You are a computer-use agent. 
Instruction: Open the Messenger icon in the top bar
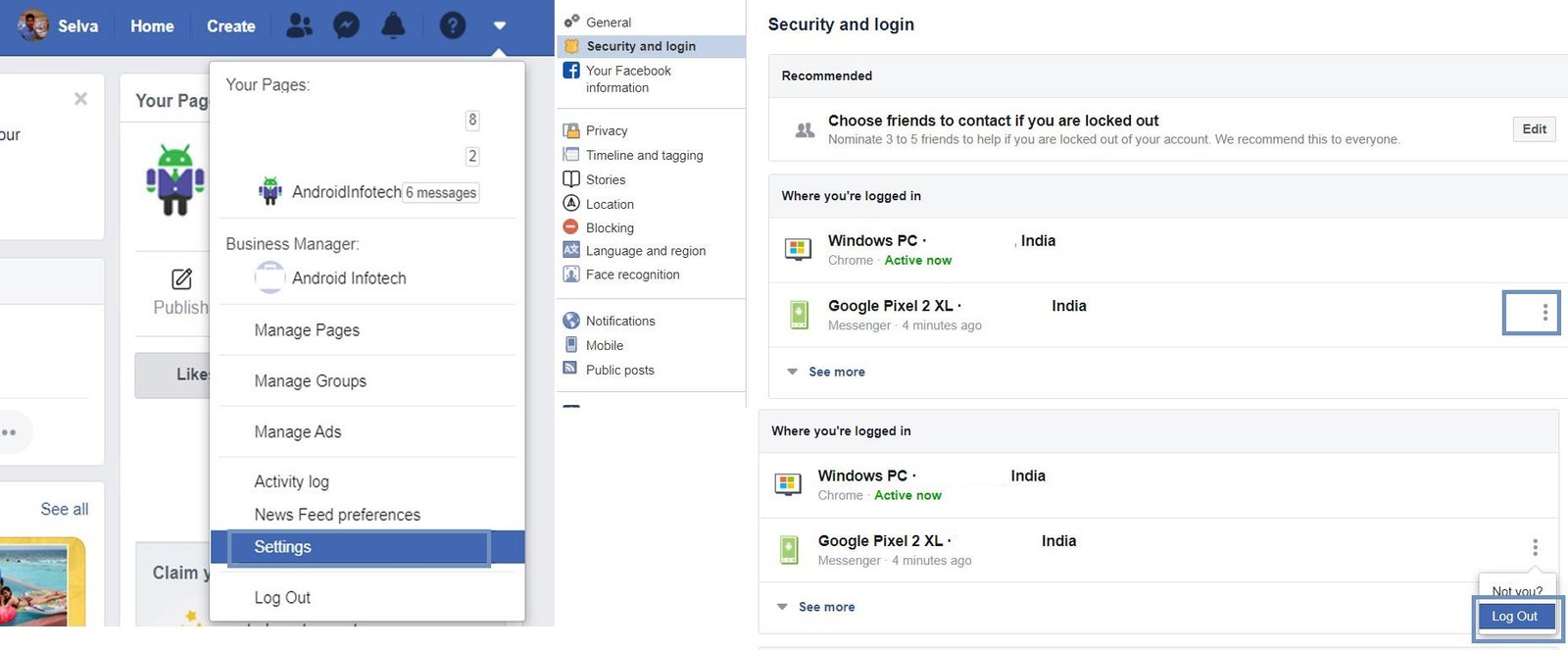pos(346,25)
